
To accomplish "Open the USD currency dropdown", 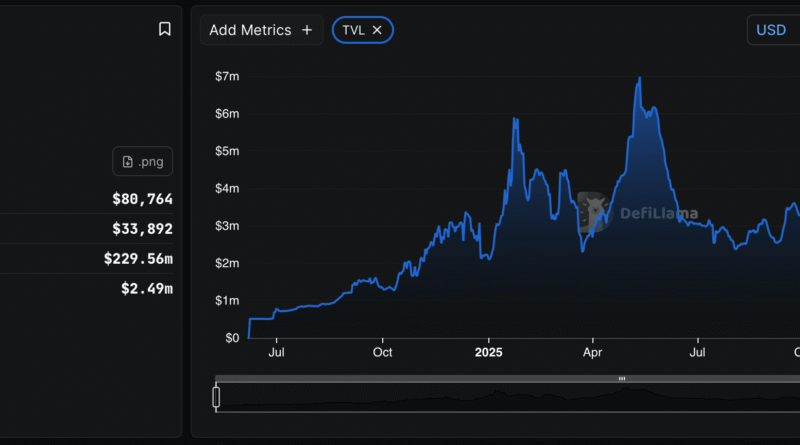I will 772,30.
